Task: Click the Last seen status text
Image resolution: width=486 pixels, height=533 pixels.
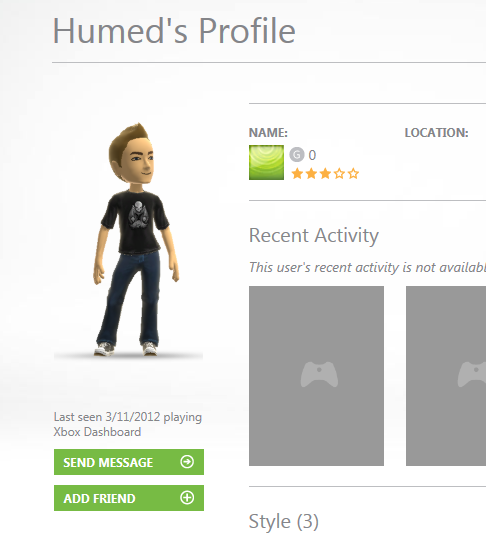Action: pos(128,424)
